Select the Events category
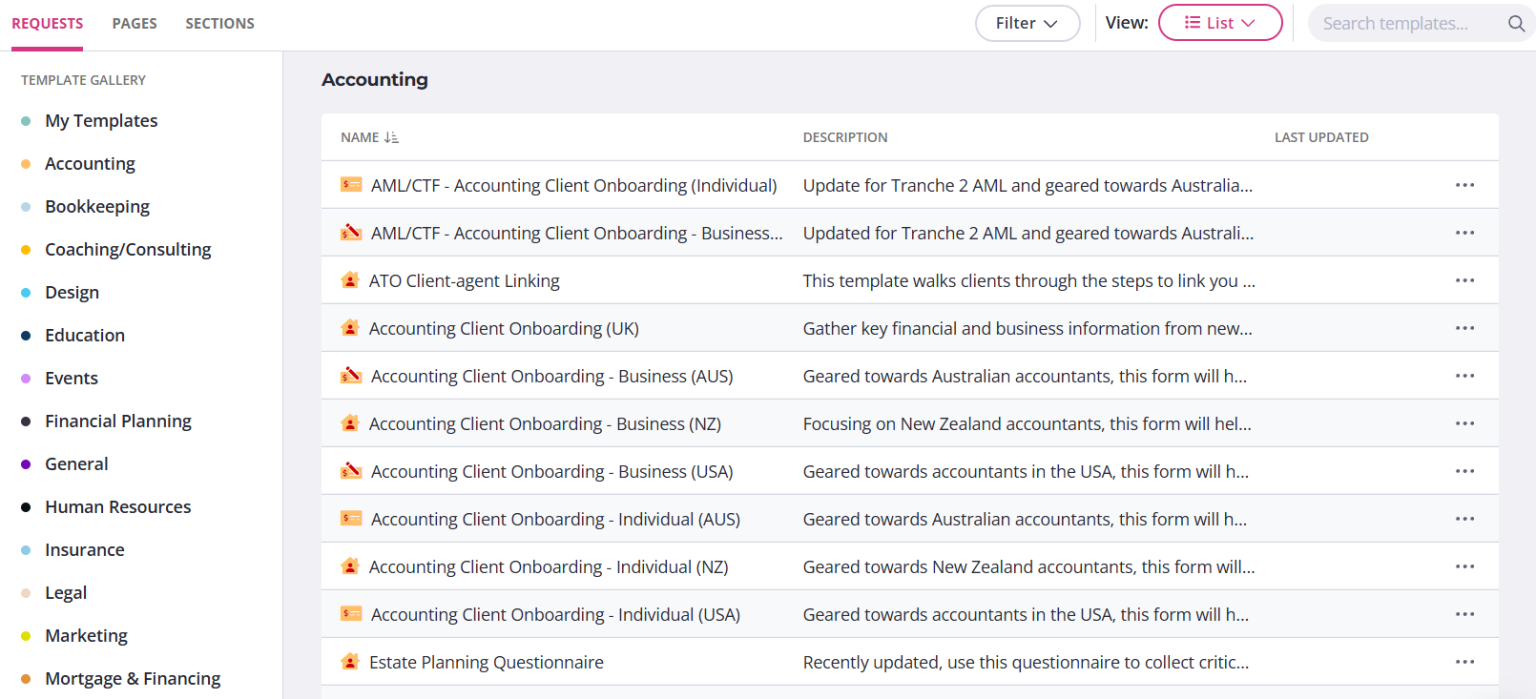 pyautogui.click(x=71, y=379)
